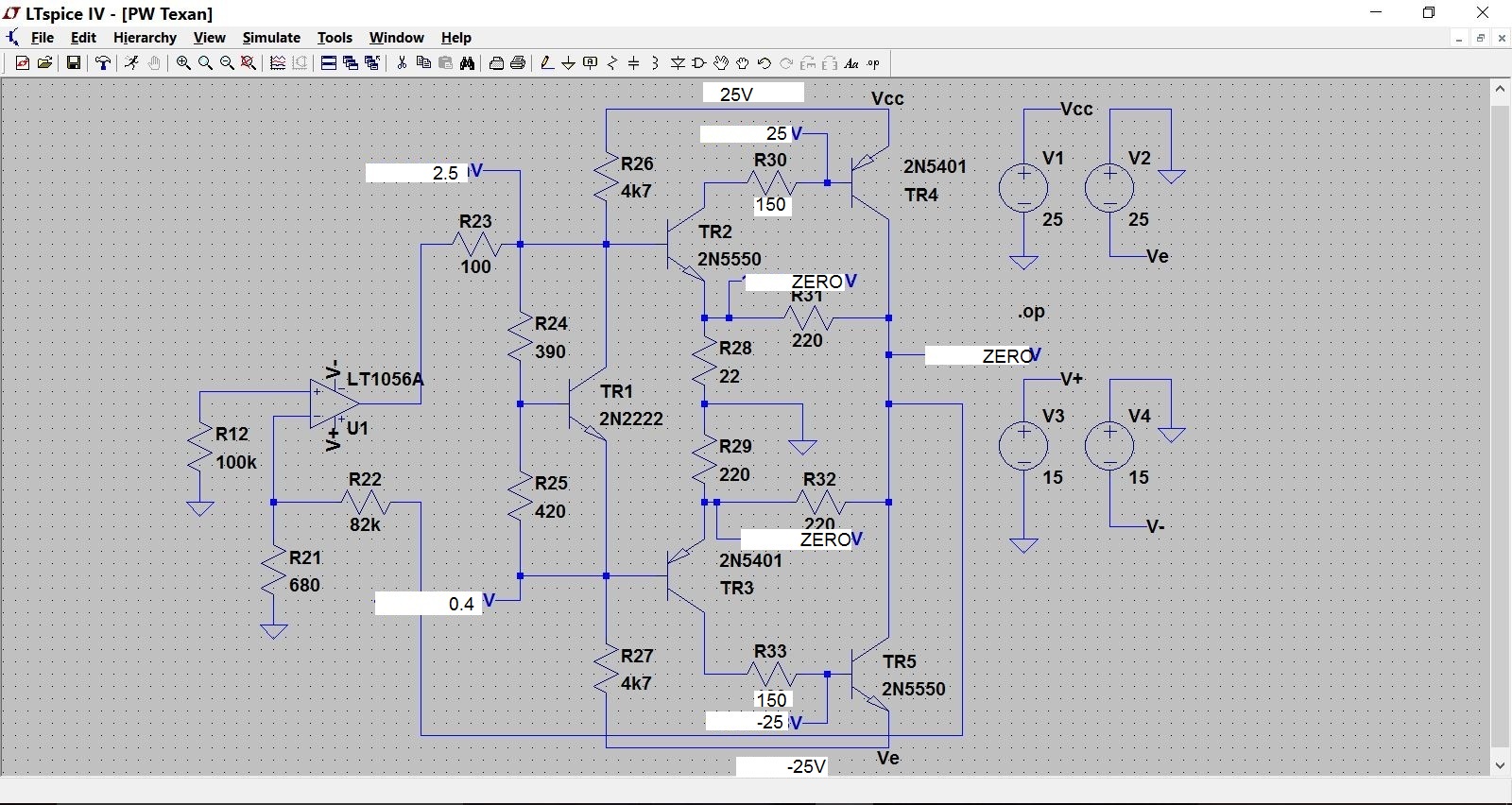The image size is (1512, 805).
Task: Place a Ground symbol
Action: 568,63
